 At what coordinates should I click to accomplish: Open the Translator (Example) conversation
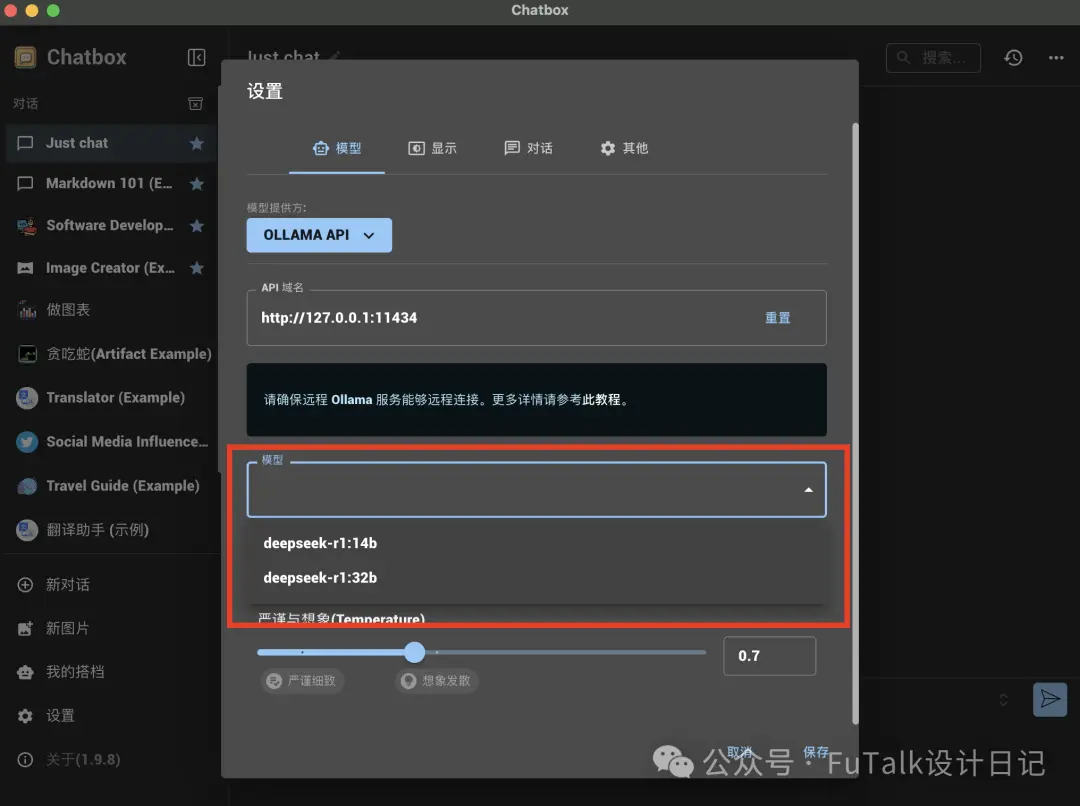pyautogui.click(x=111, y=397)
